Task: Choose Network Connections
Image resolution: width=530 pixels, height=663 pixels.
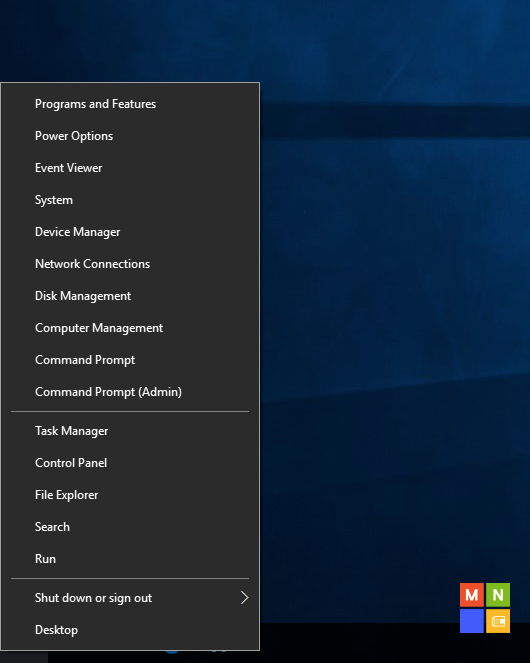Action: pyautogui.click(x=130, y=264)
